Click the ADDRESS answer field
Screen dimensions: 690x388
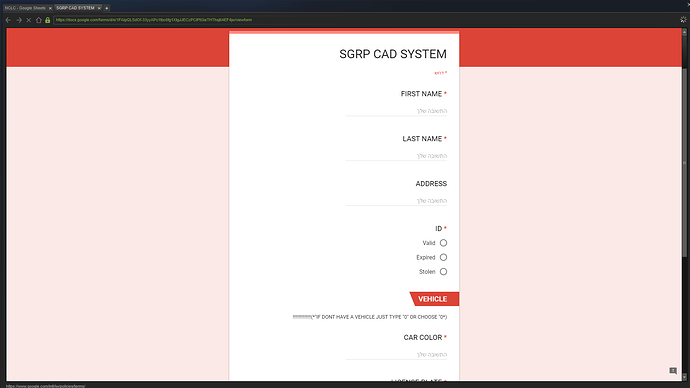click(x=396, y=201)
